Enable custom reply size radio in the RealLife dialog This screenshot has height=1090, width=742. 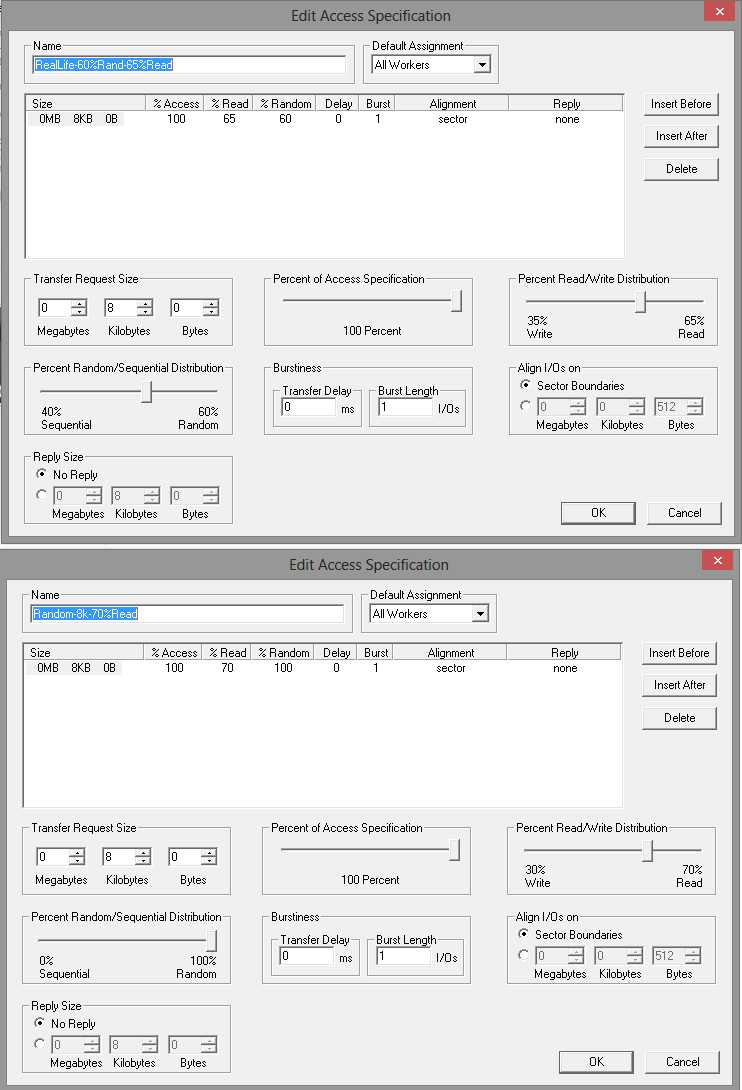(x=41, y=495)
